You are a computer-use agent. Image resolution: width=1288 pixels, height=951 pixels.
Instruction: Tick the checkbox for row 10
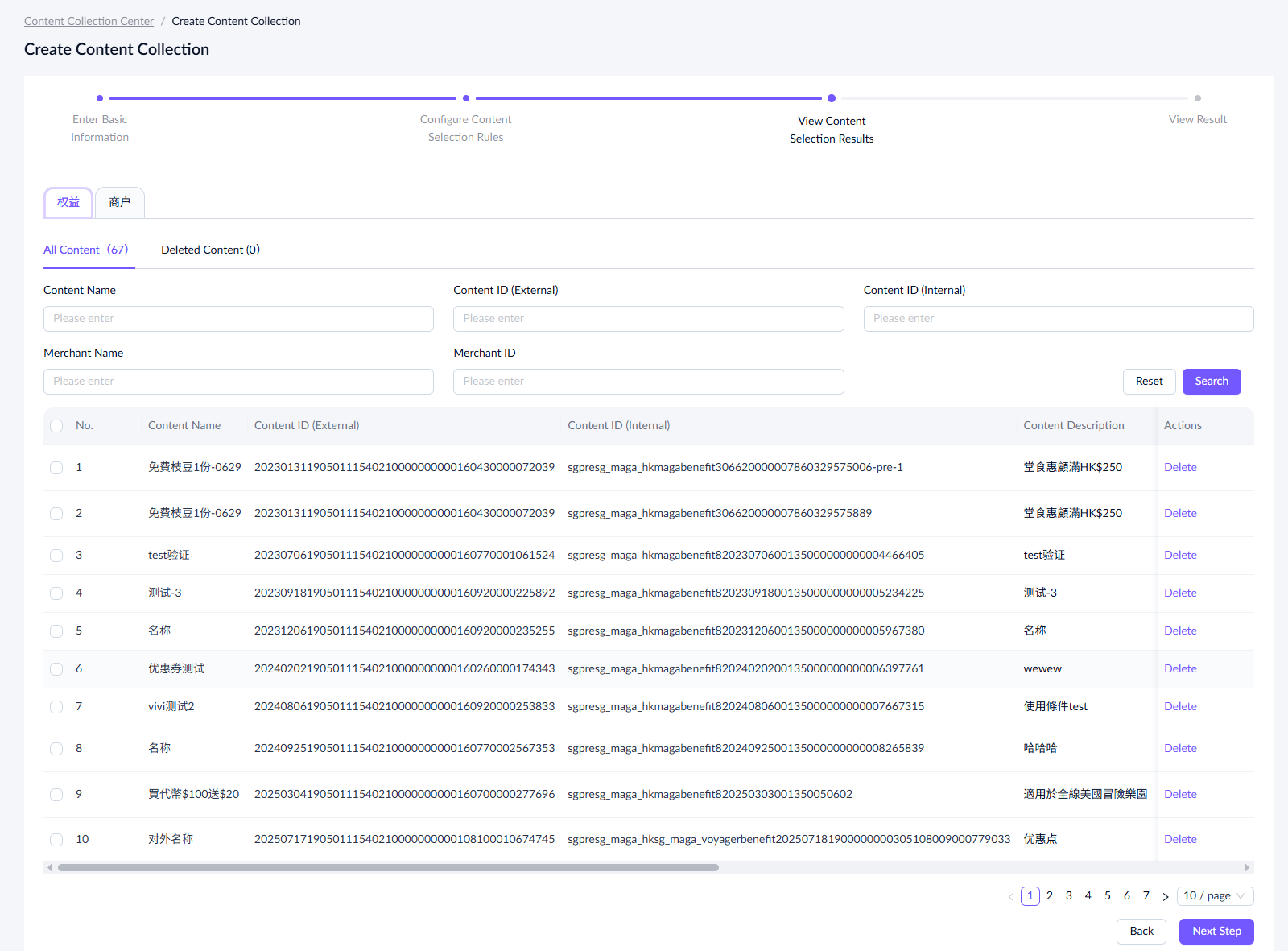56,840
